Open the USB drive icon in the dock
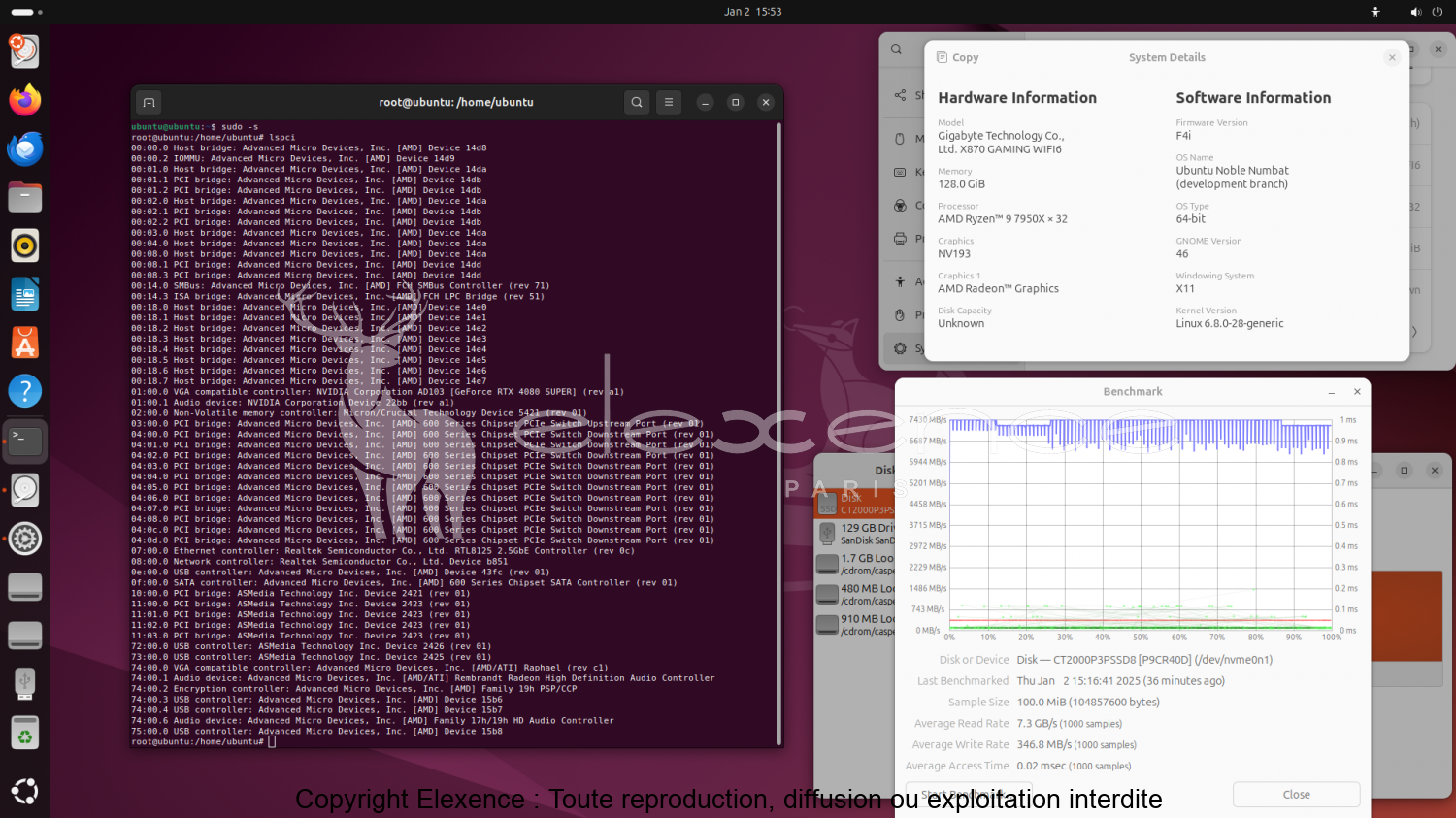The image size is (1456, 818). [24, 683]
